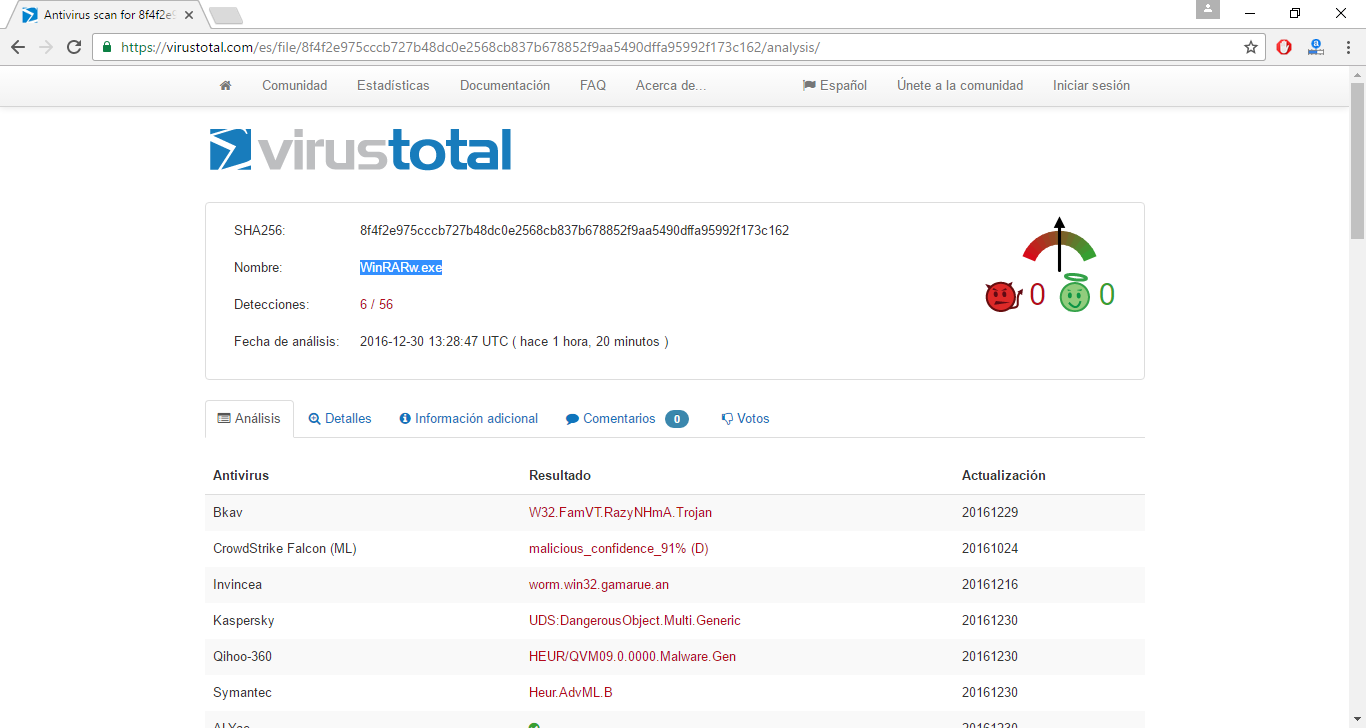The image size is (1366, 728).
Task: Open the Documentación menu item
Action: 505,86
